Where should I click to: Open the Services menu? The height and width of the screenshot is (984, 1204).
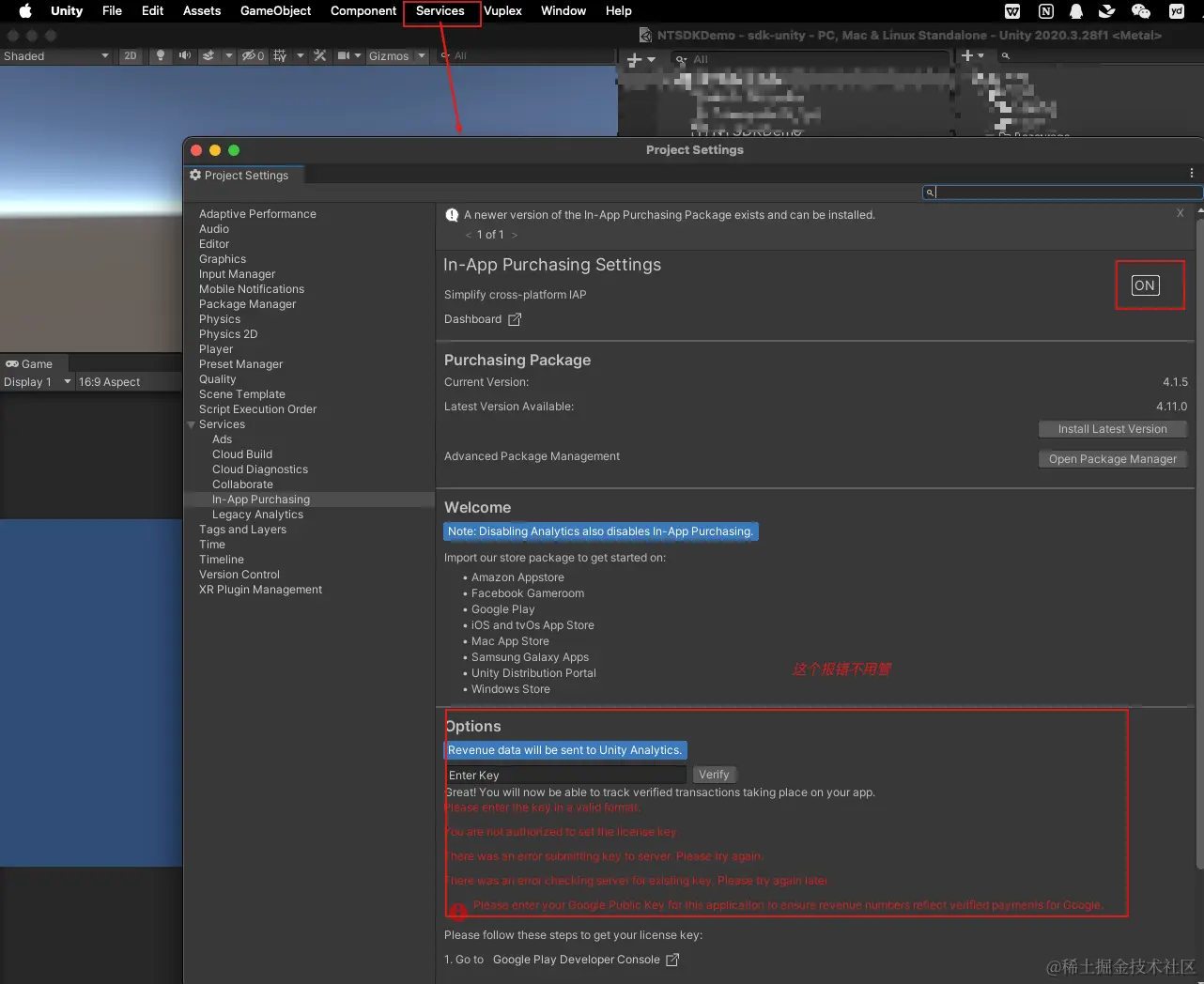click(440, 11)
